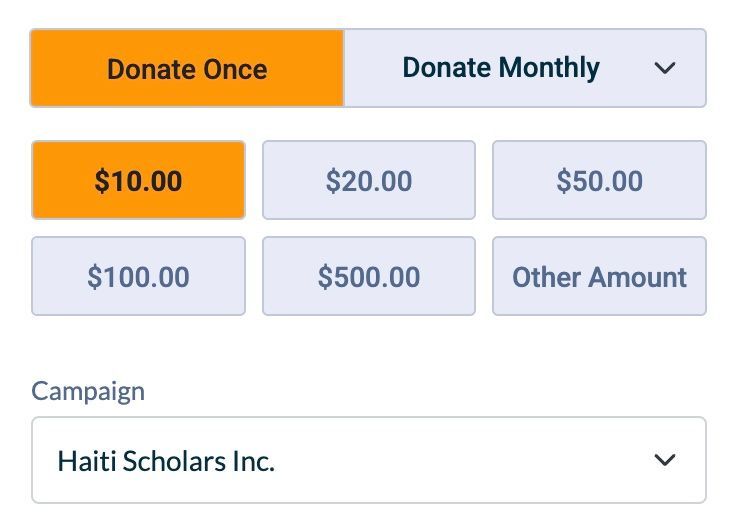
Task: Click Other Amount to enter a custom value
Action: click(599, 277)
